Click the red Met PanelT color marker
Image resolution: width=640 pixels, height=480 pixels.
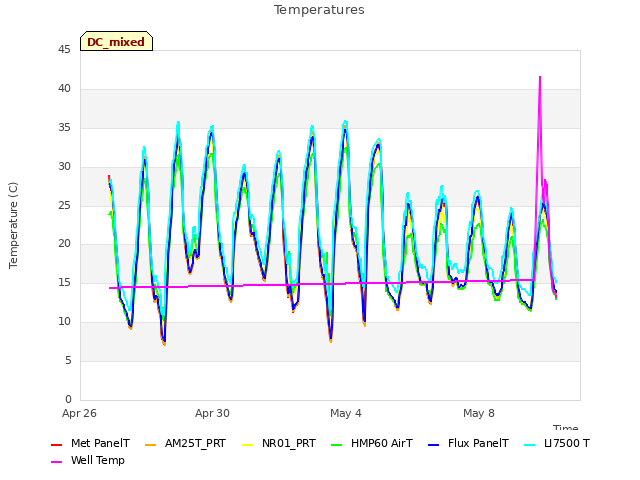click(56, 444)
